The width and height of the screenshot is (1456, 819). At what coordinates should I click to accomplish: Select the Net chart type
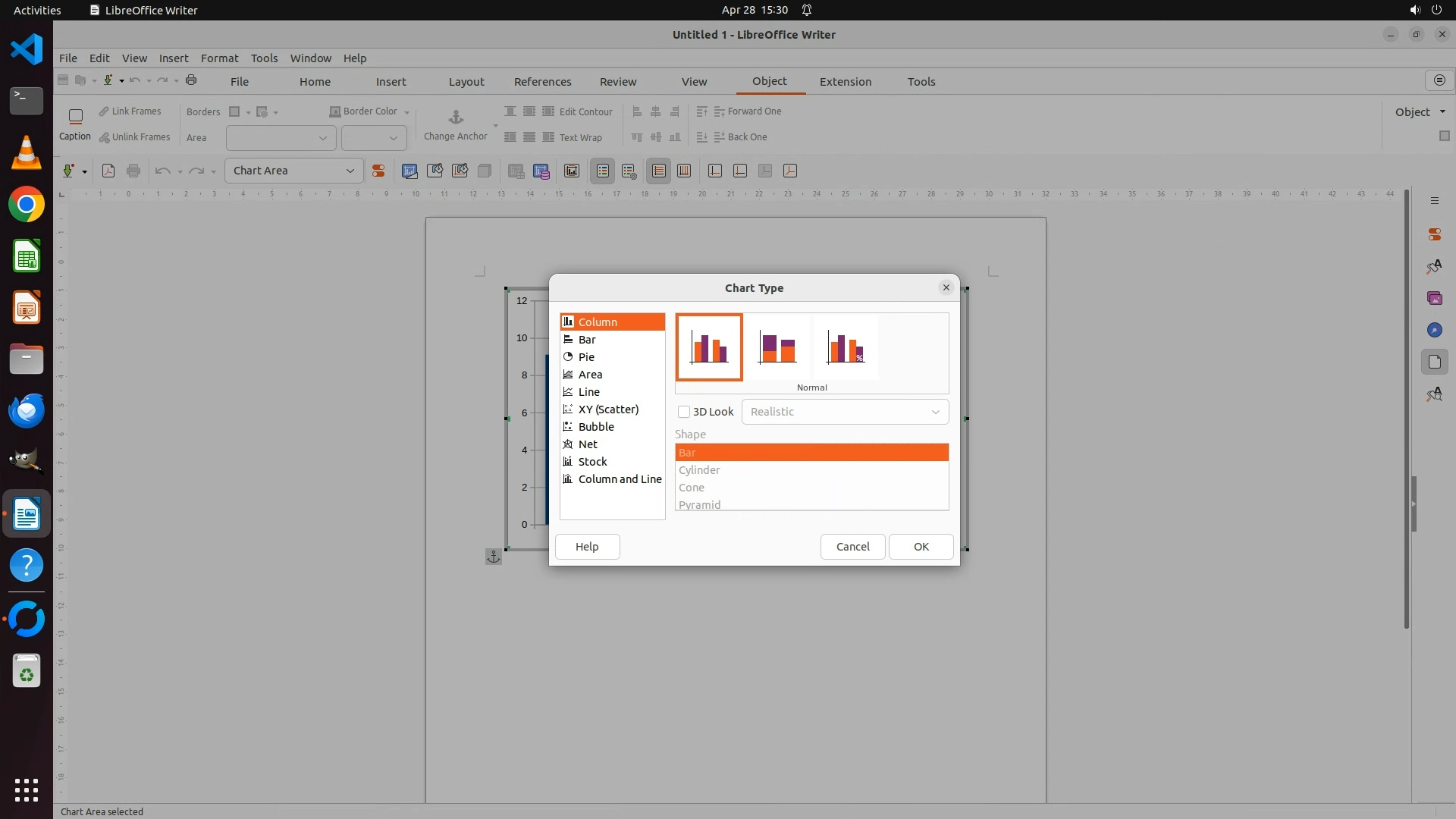pos(588,444)
